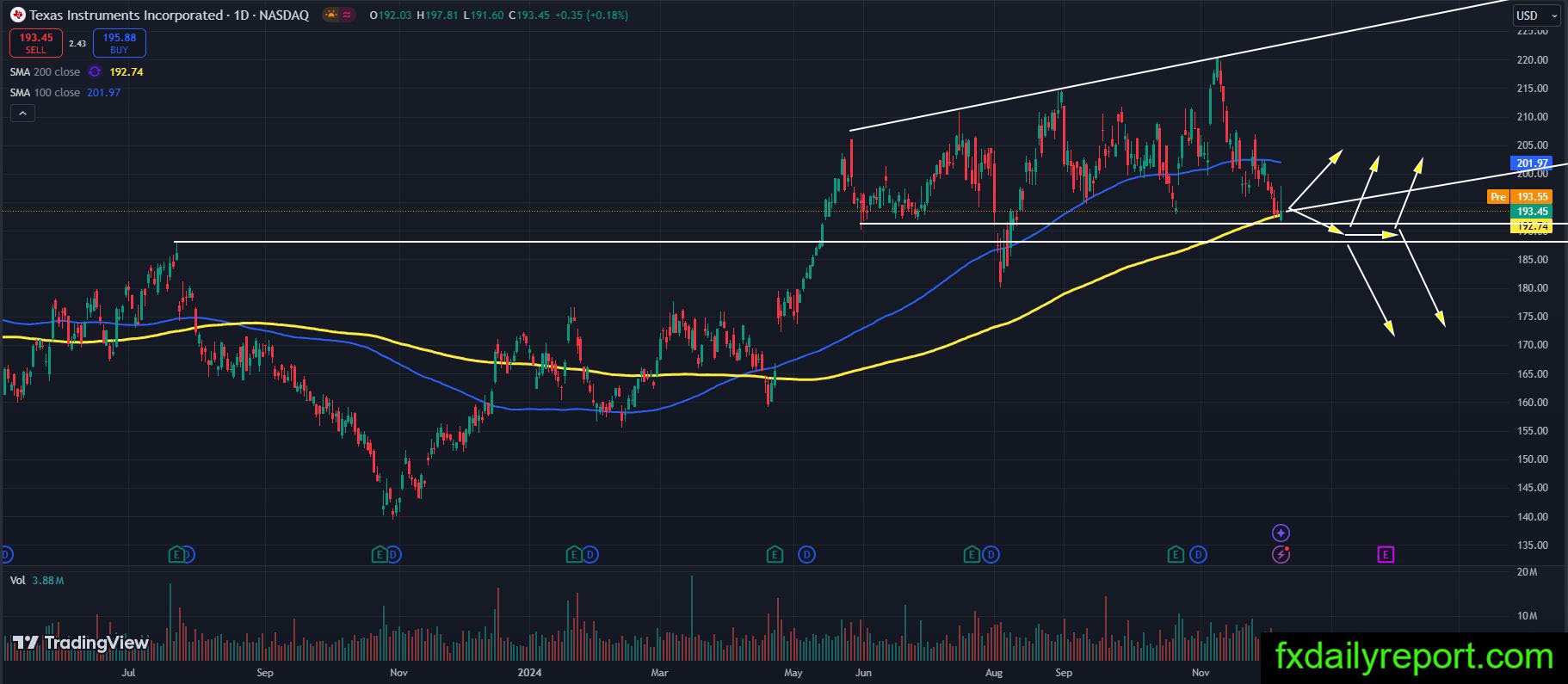Image resolution: width=1568 pixels, height=684 pixels.
Task: Open the May 2024 dividend D marker
Action: point(806,555)
